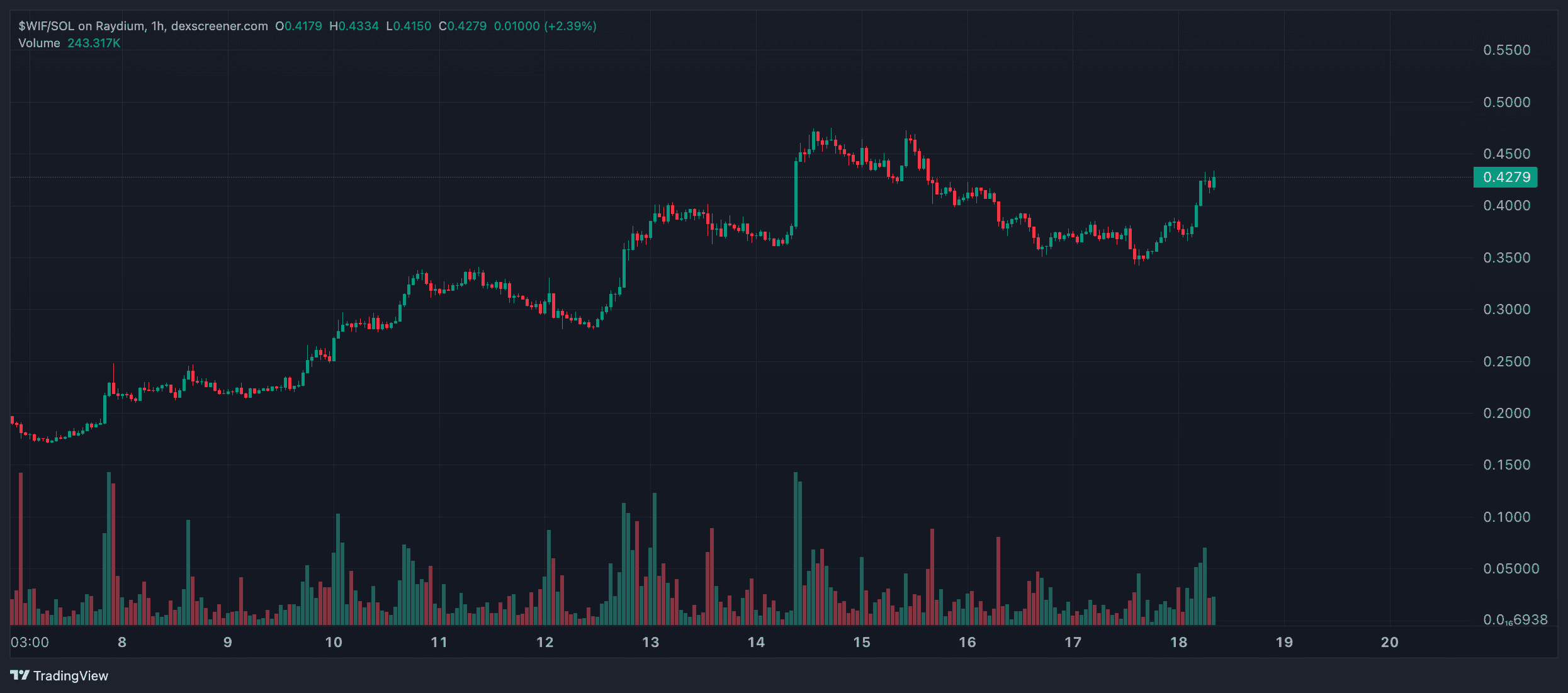Click the 03:00 time axis label
The height and width of the screenshot is (693, 1568).
tap(30, 642)
